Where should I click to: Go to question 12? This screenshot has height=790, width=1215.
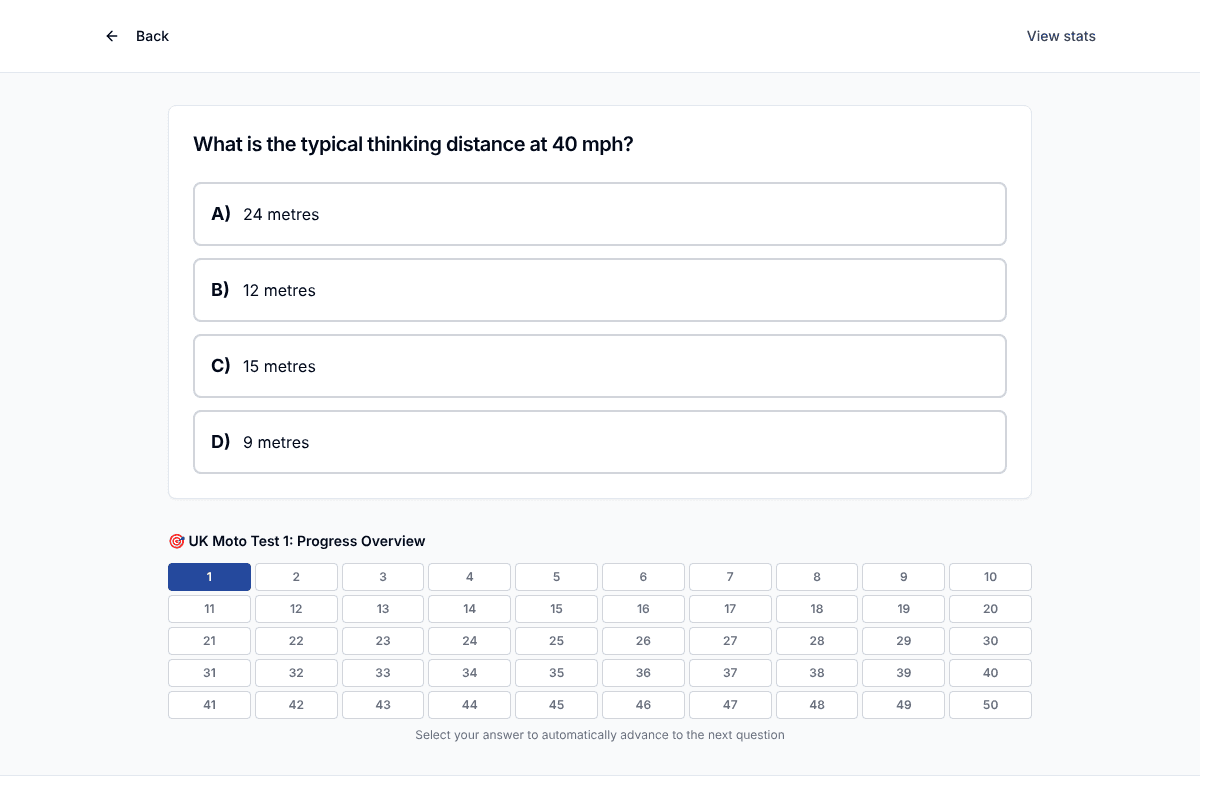(x=296, y=609)
